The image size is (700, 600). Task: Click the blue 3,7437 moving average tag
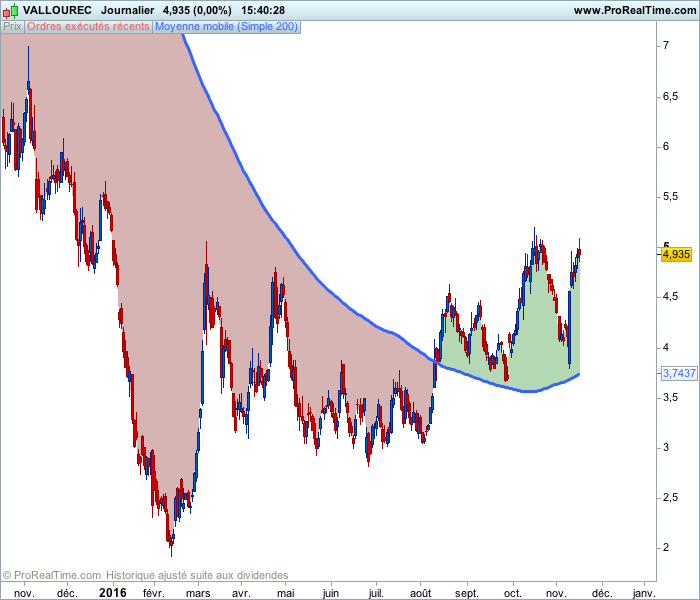point(679,373)
